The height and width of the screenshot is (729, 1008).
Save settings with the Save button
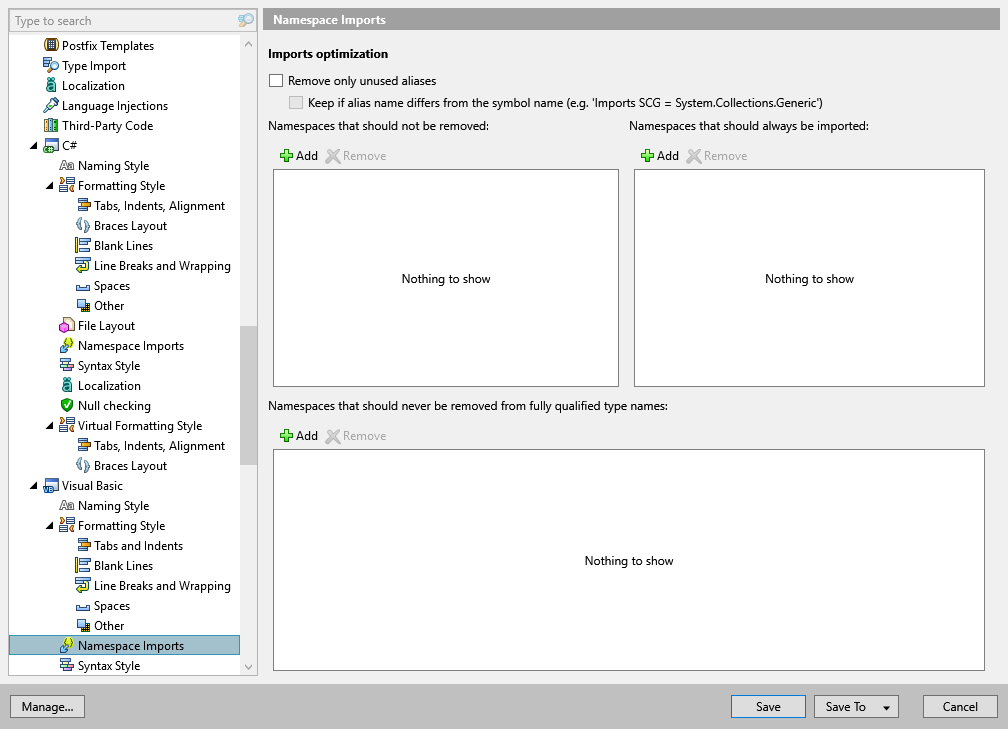(x=768, y=706)
